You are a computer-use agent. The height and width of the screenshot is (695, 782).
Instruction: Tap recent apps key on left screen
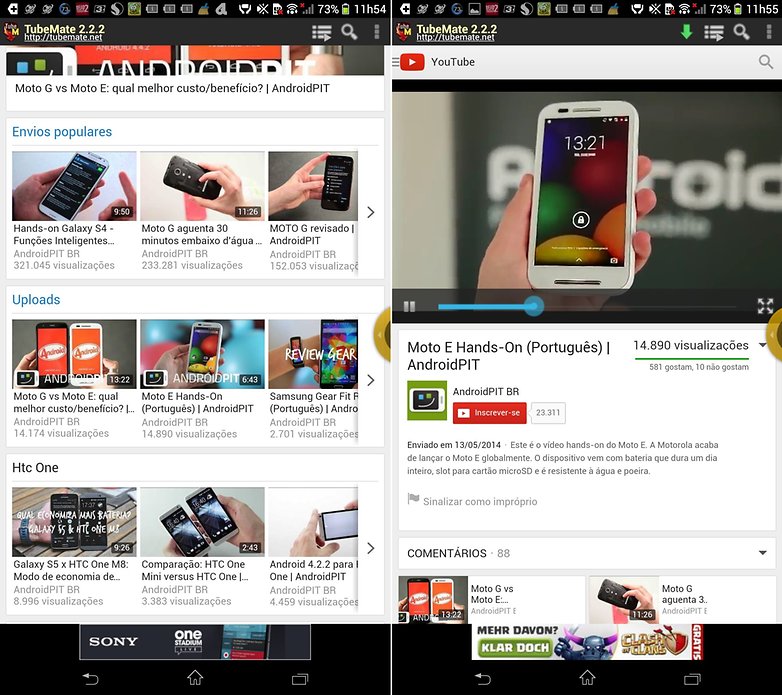[x=300, y=679]
